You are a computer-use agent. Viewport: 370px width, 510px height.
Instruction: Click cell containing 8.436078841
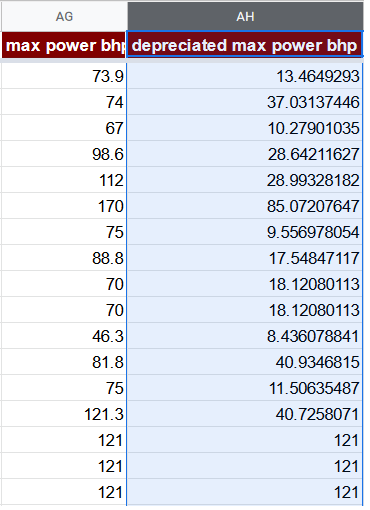click(x=245, y=336)
